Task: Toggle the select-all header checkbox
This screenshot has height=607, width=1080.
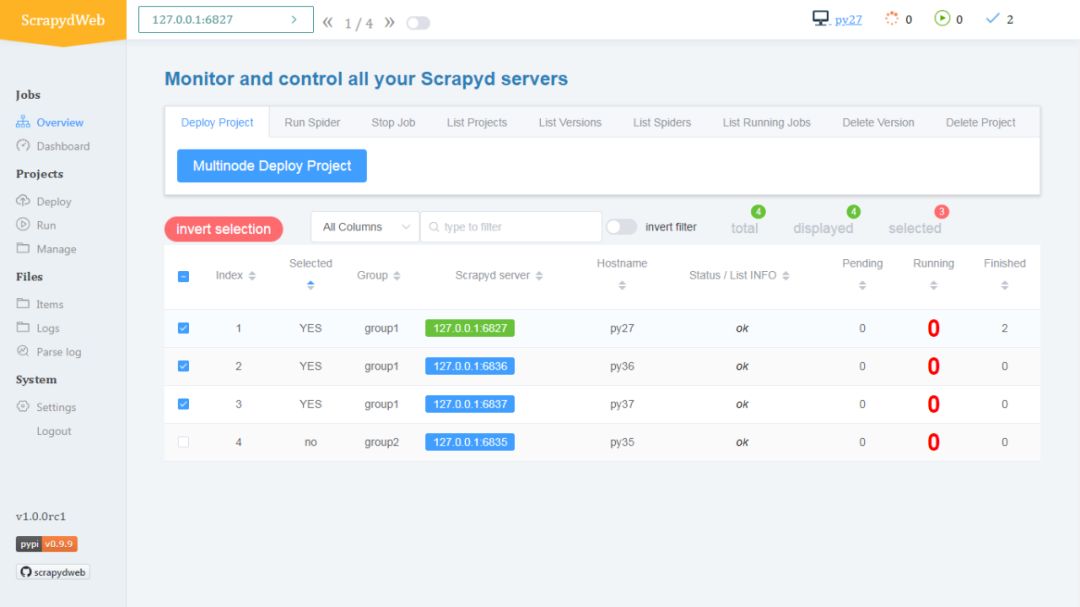Action: [183, 276]
